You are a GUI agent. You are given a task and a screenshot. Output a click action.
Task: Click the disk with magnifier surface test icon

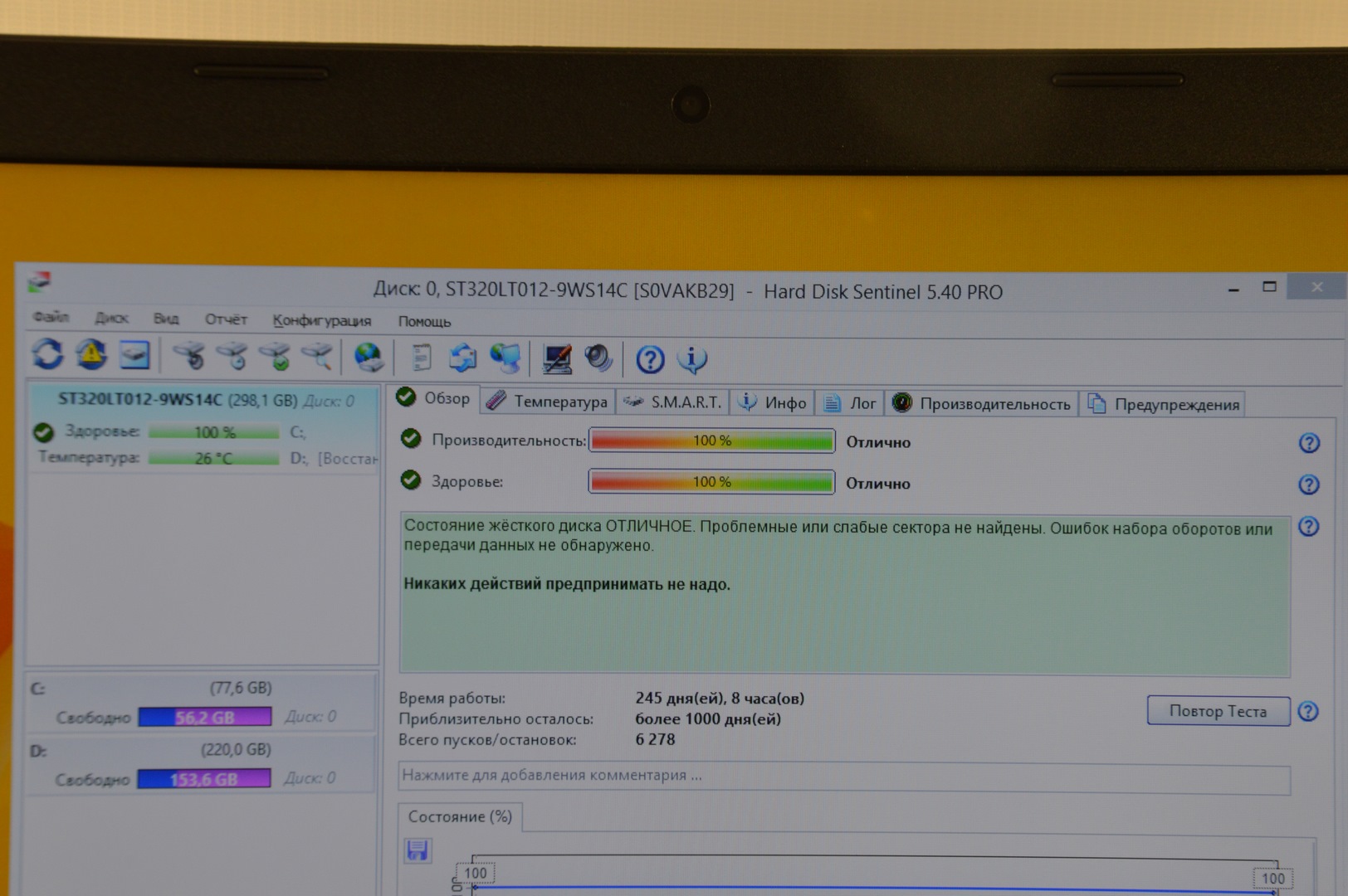318,357
